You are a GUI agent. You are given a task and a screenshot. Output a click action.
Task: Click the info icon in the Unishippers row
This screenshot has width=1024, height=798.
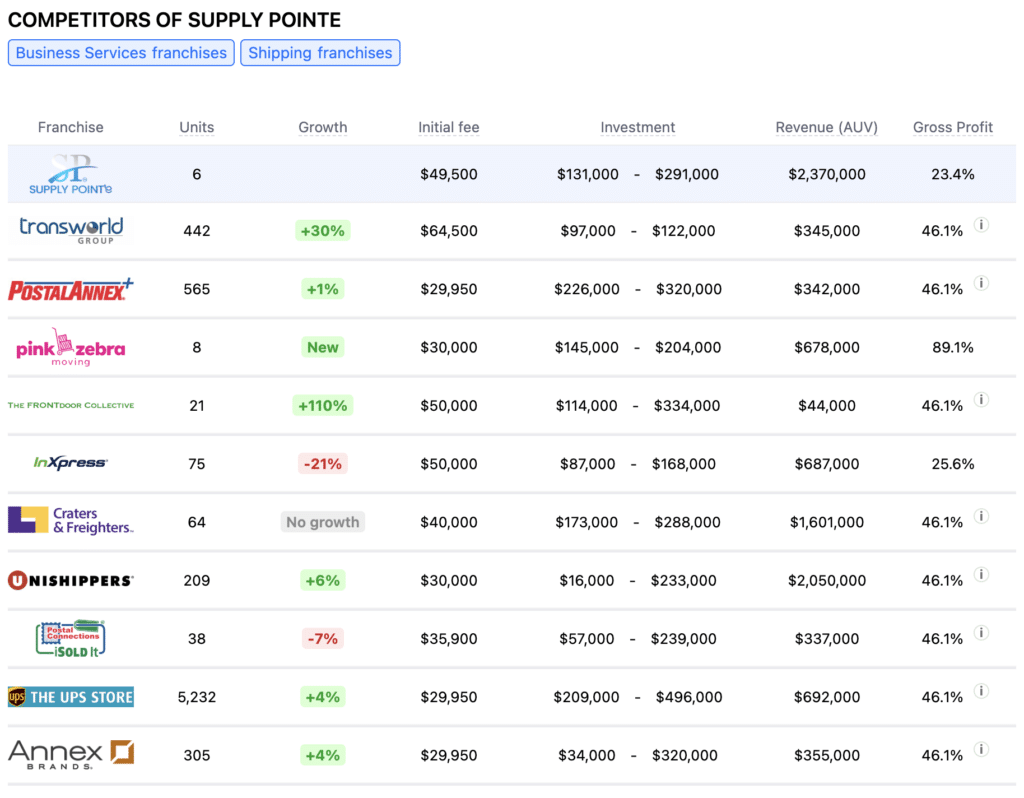tap(981, 574)
